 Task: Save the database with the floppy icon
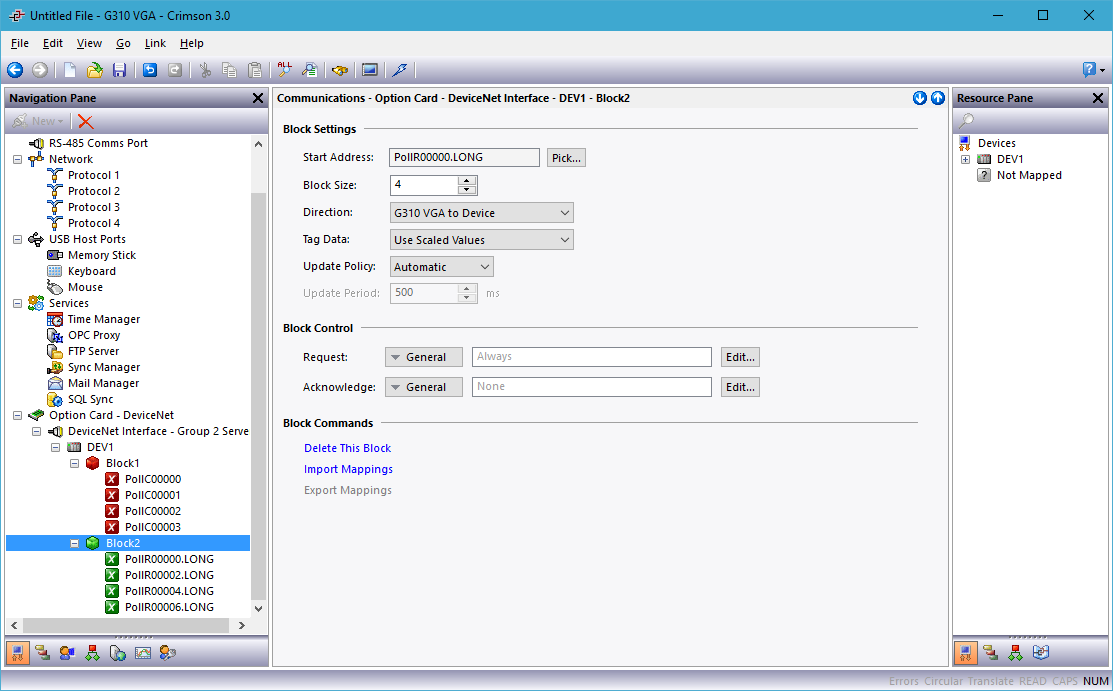pos(119,70)
